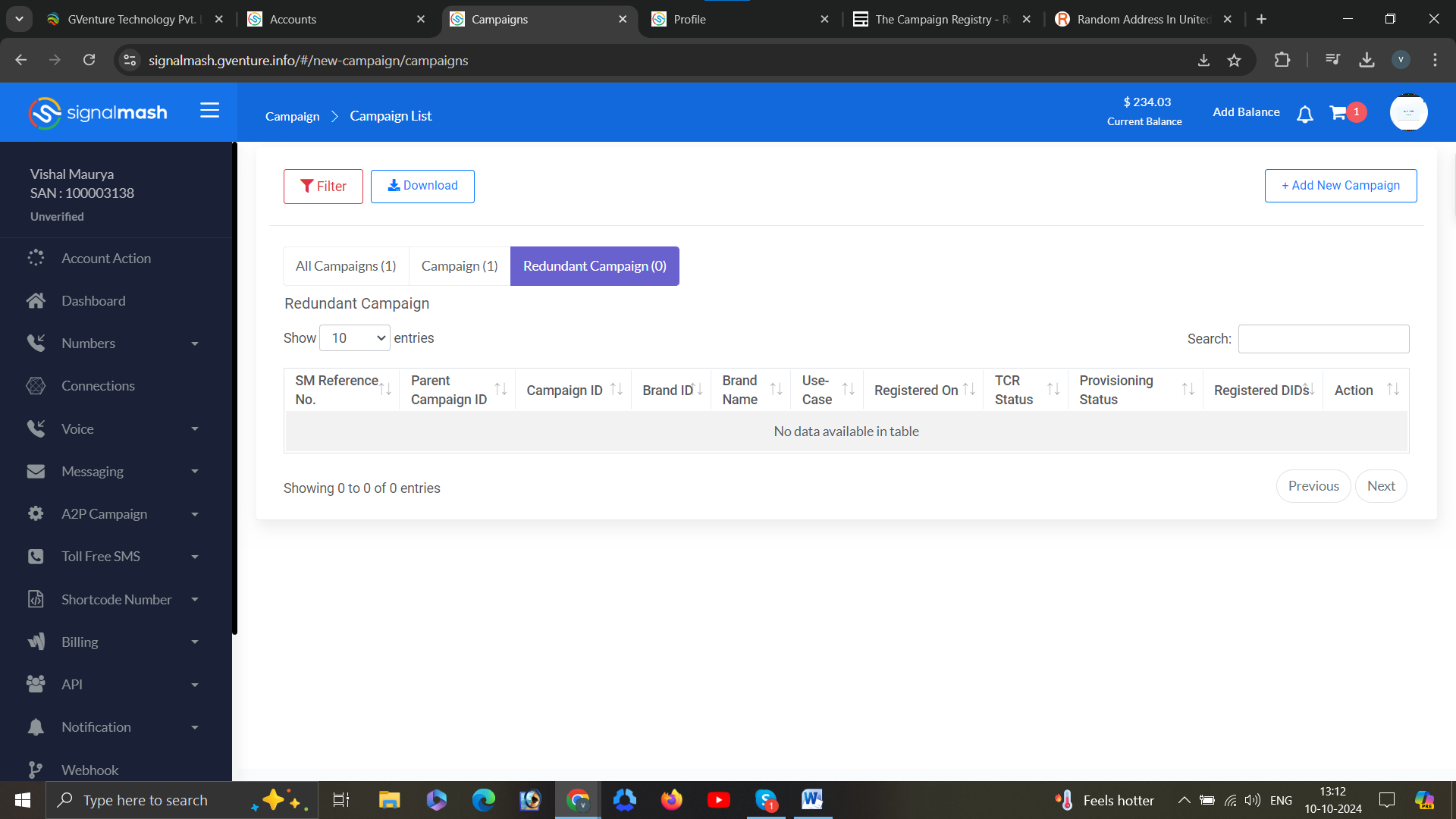1456x819 pixels.
Task: Sort by Use-Case column
Action: click(827, 390)
